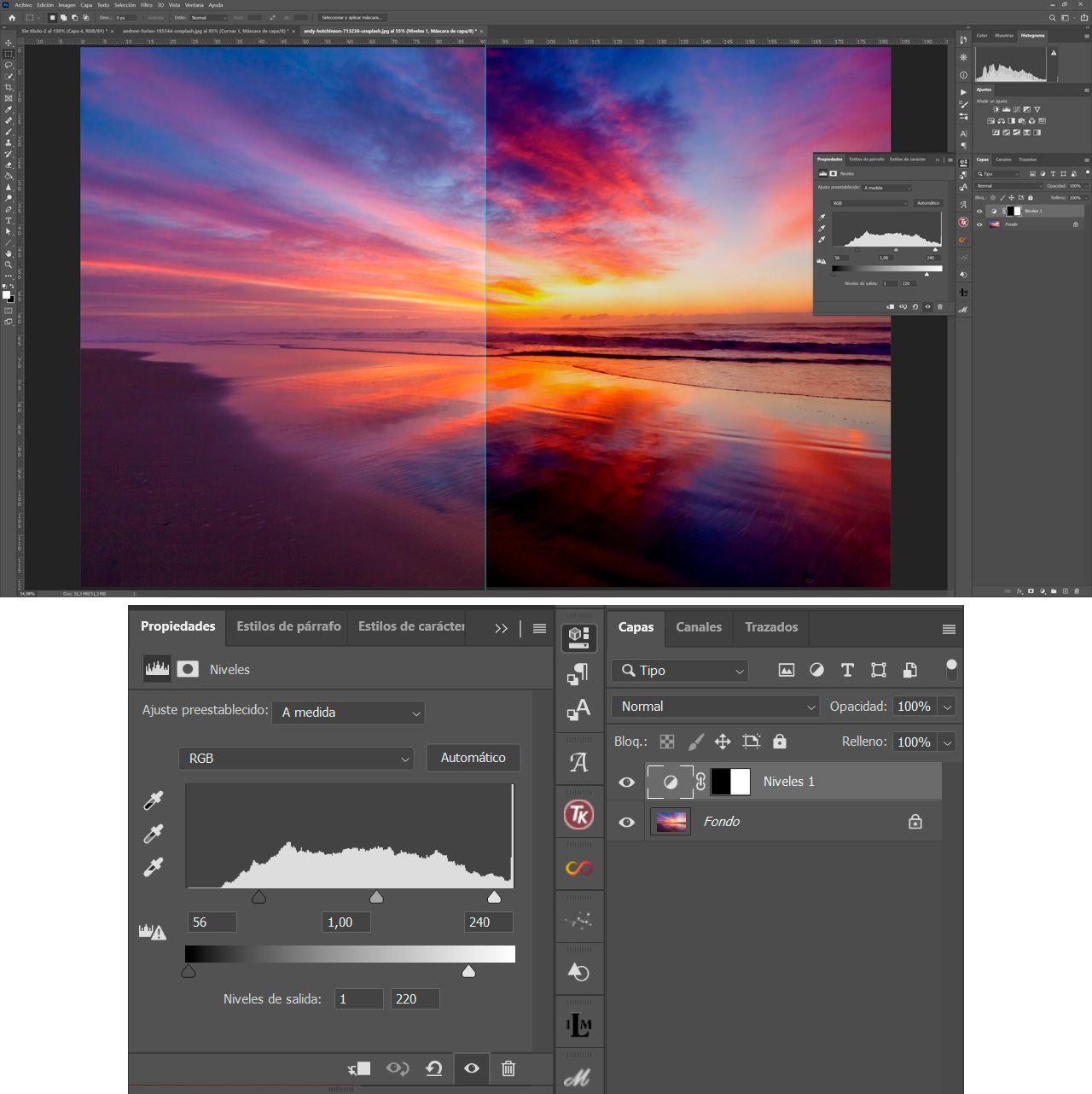This screenshot has height=1094, width=1092.
Task: Select the Paint Bucket tool
Action: point(9,176)
